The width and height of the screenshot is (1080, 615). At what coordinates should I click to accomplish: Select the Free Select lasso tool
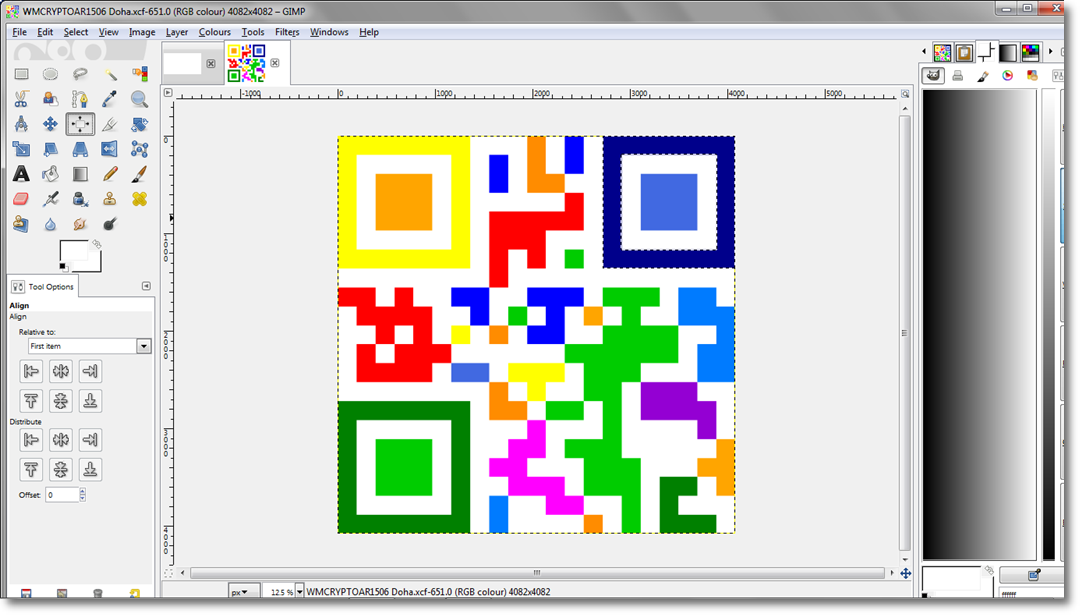80,74
